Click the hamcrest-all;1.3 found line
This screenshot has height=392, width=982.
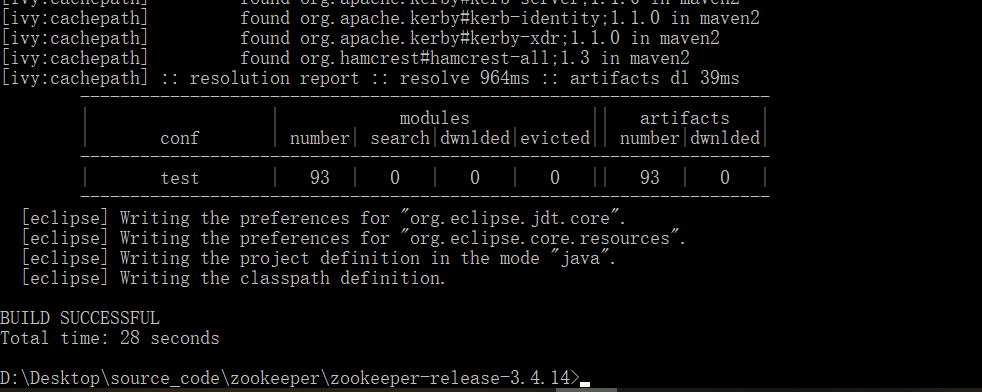click(345, 58)
